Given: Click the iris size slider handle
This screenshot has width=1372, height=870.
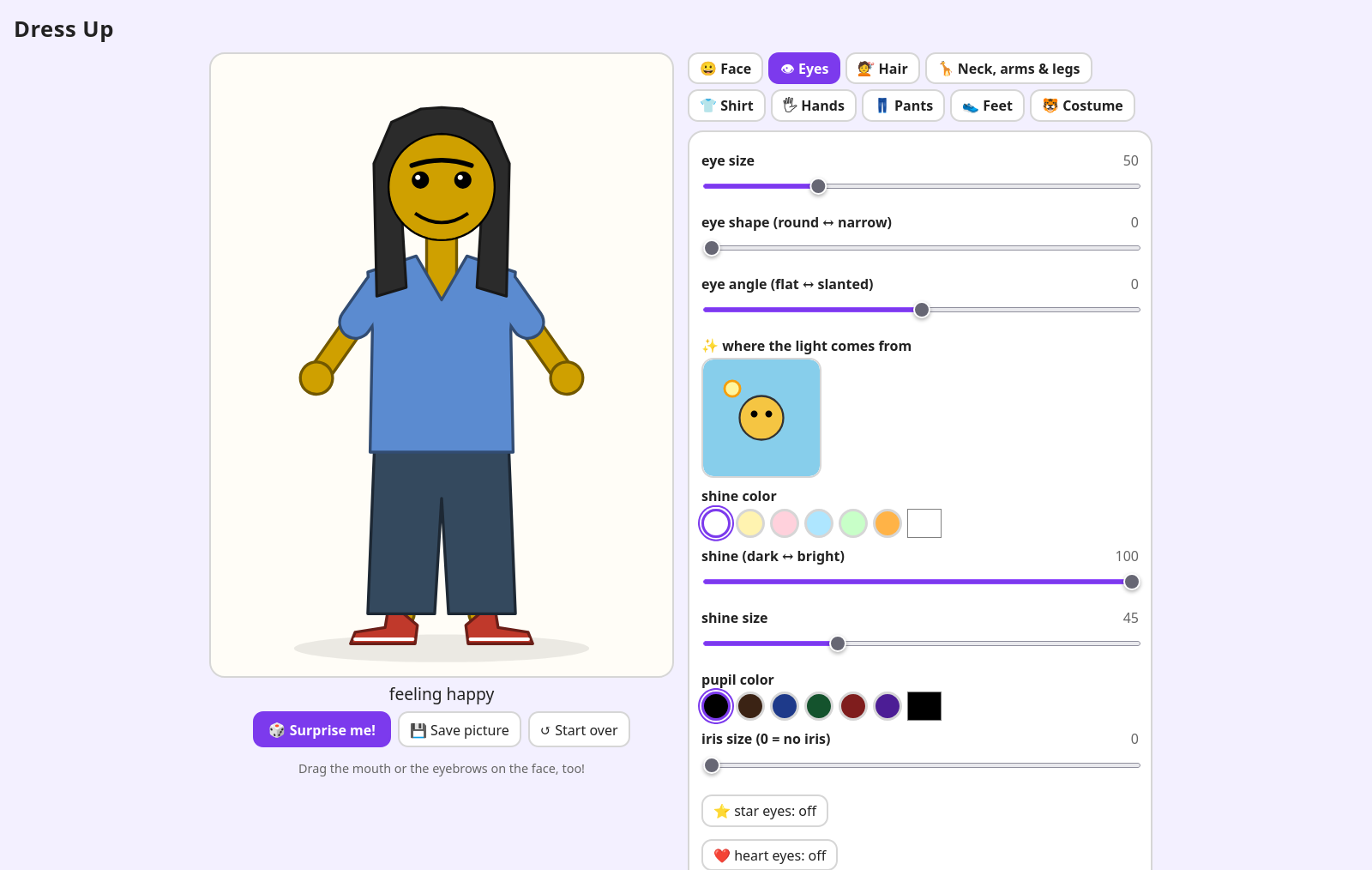Looking at the screenshot, I should coord(712,765).
